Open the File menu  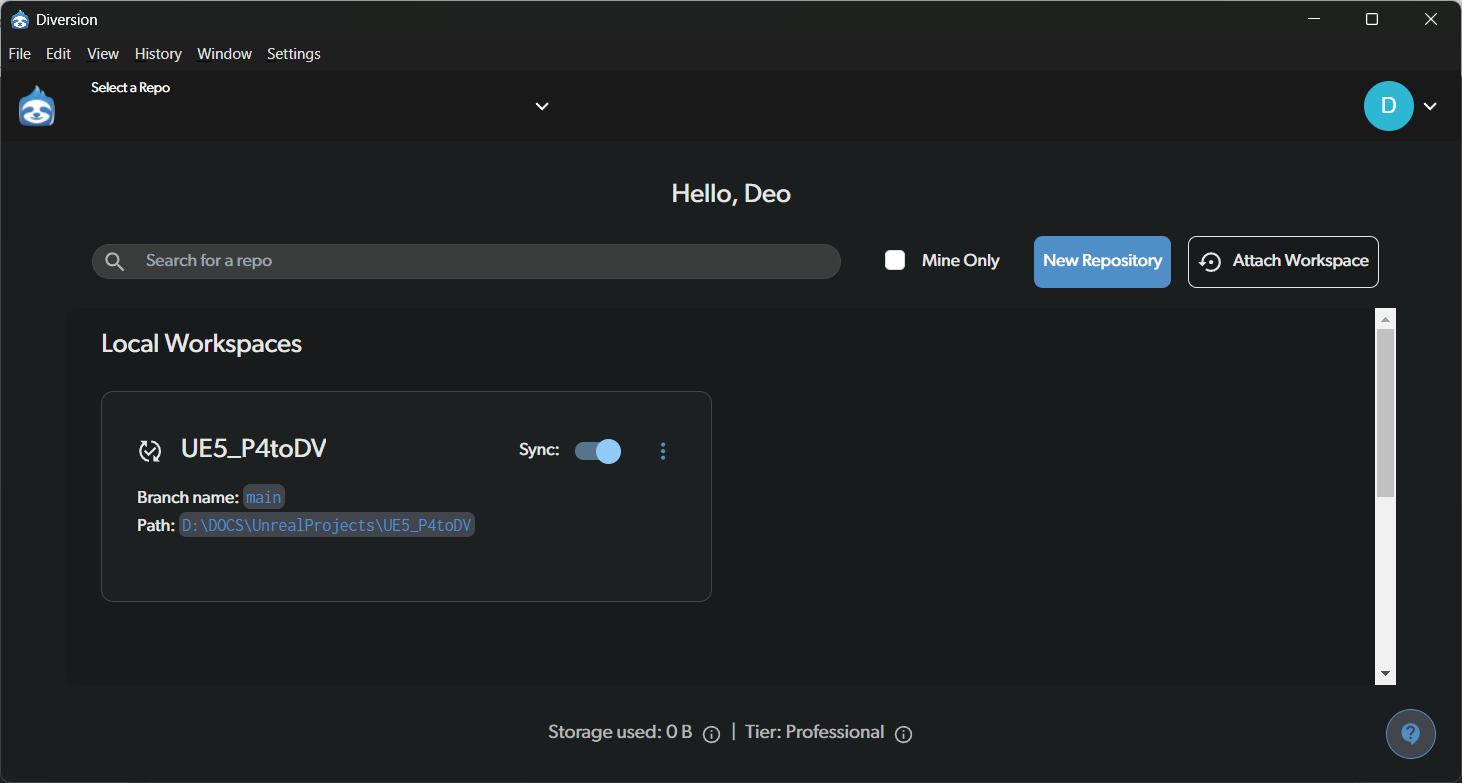19,54
